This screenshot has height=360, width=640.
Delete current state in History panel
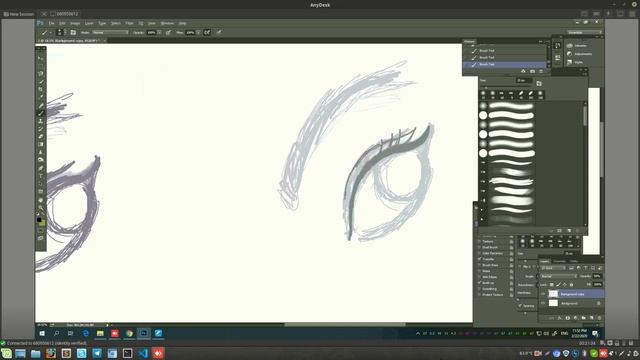coord(541,71)
